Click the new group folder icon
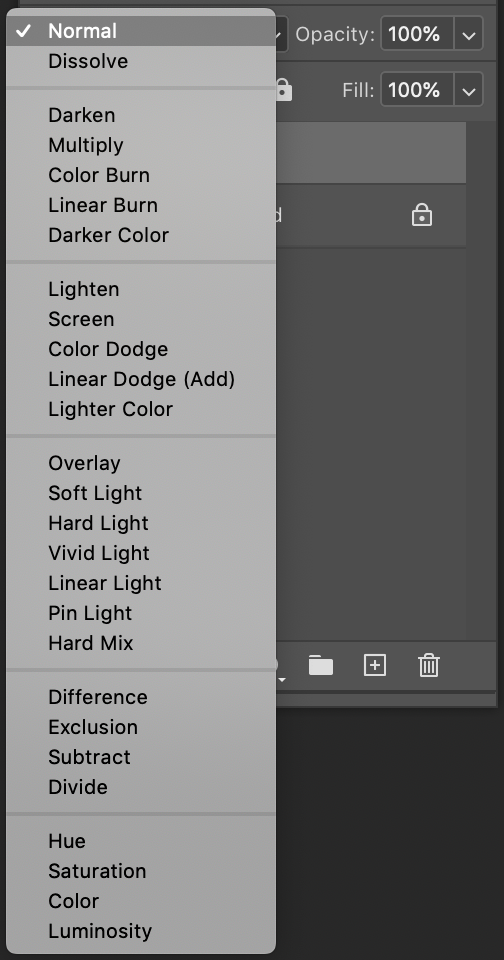 321,665
